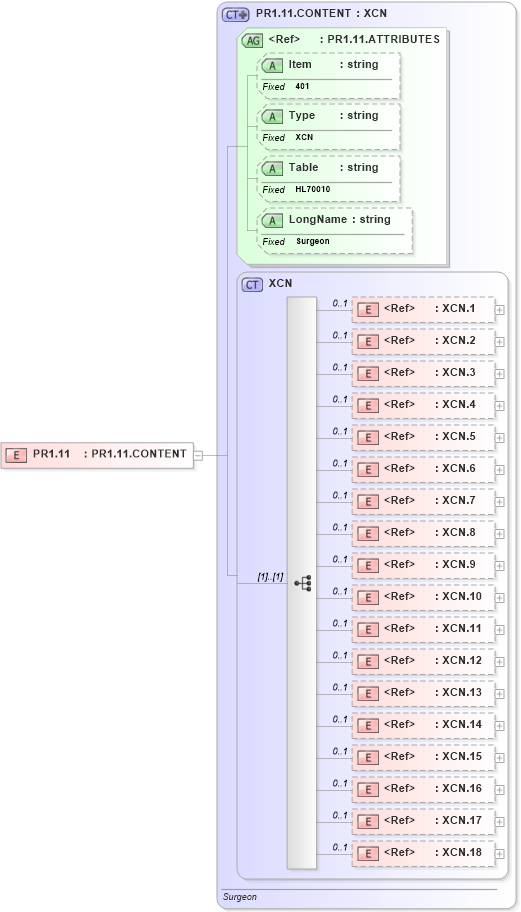Click the E icon of XCN.14
The image size is (521, 912).
click(367, 726)
